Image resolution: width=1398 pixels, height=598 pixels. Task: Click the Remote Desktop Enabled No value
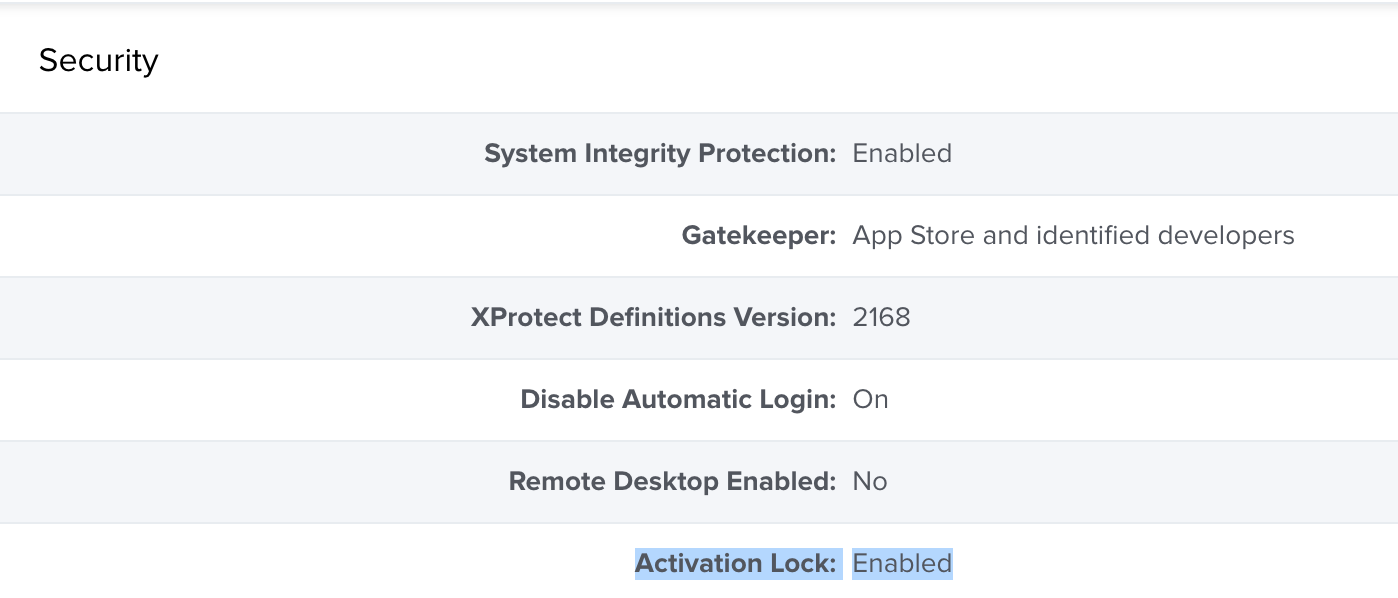point(870,481)
